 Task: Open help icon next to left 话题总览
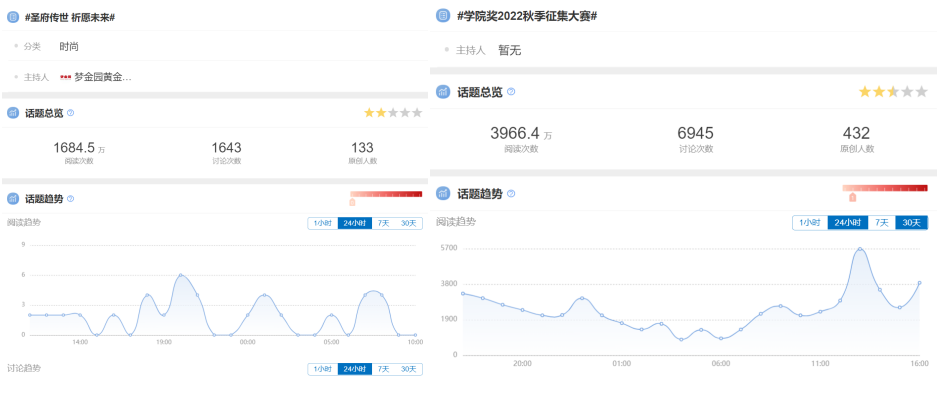click(x=71, y=113)
